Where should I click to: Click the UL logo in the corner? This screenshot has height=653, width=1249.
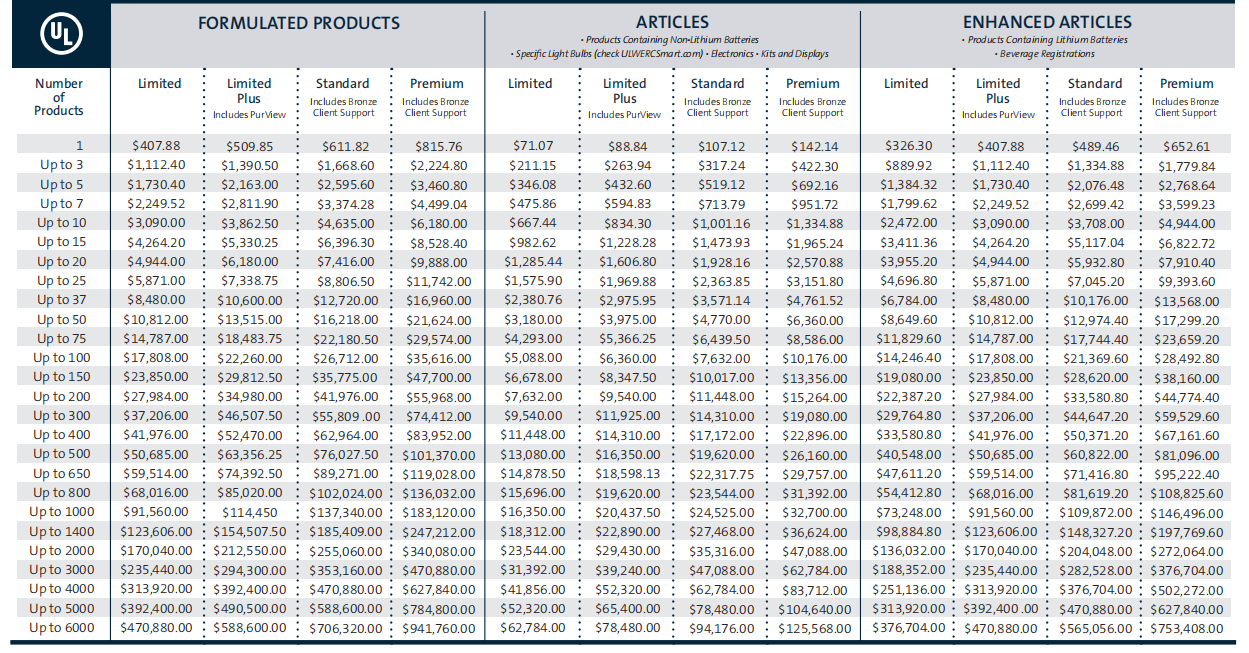(x=60, y=35)
